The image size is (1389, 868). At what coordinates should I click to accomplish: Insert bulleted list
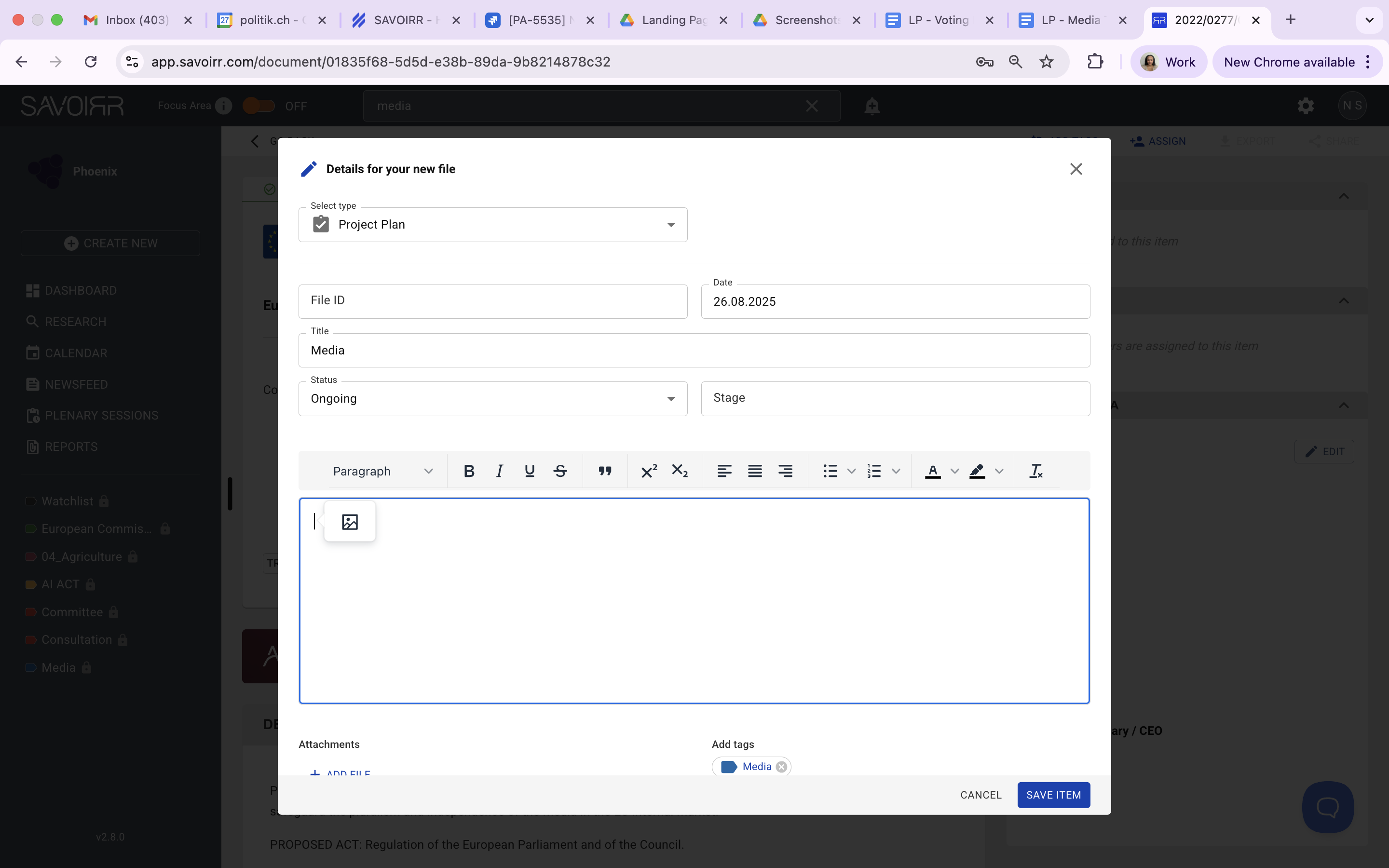tap(830, 471)
